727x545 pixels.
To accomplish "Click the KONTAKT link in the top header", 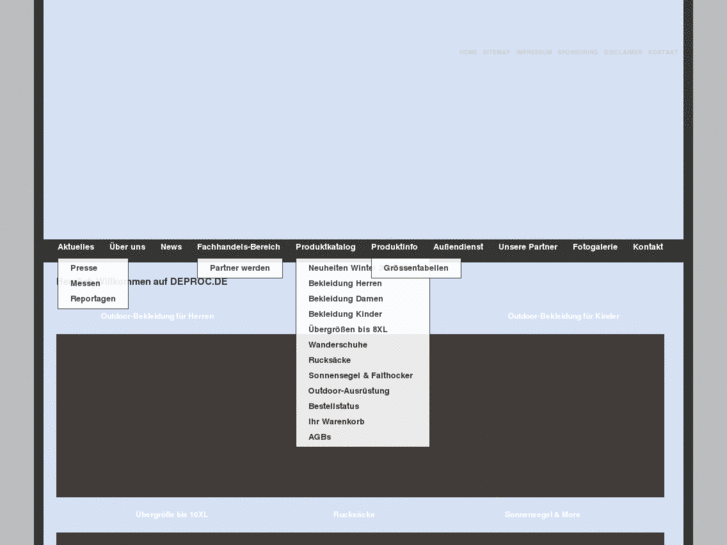I will pos(663,52).
